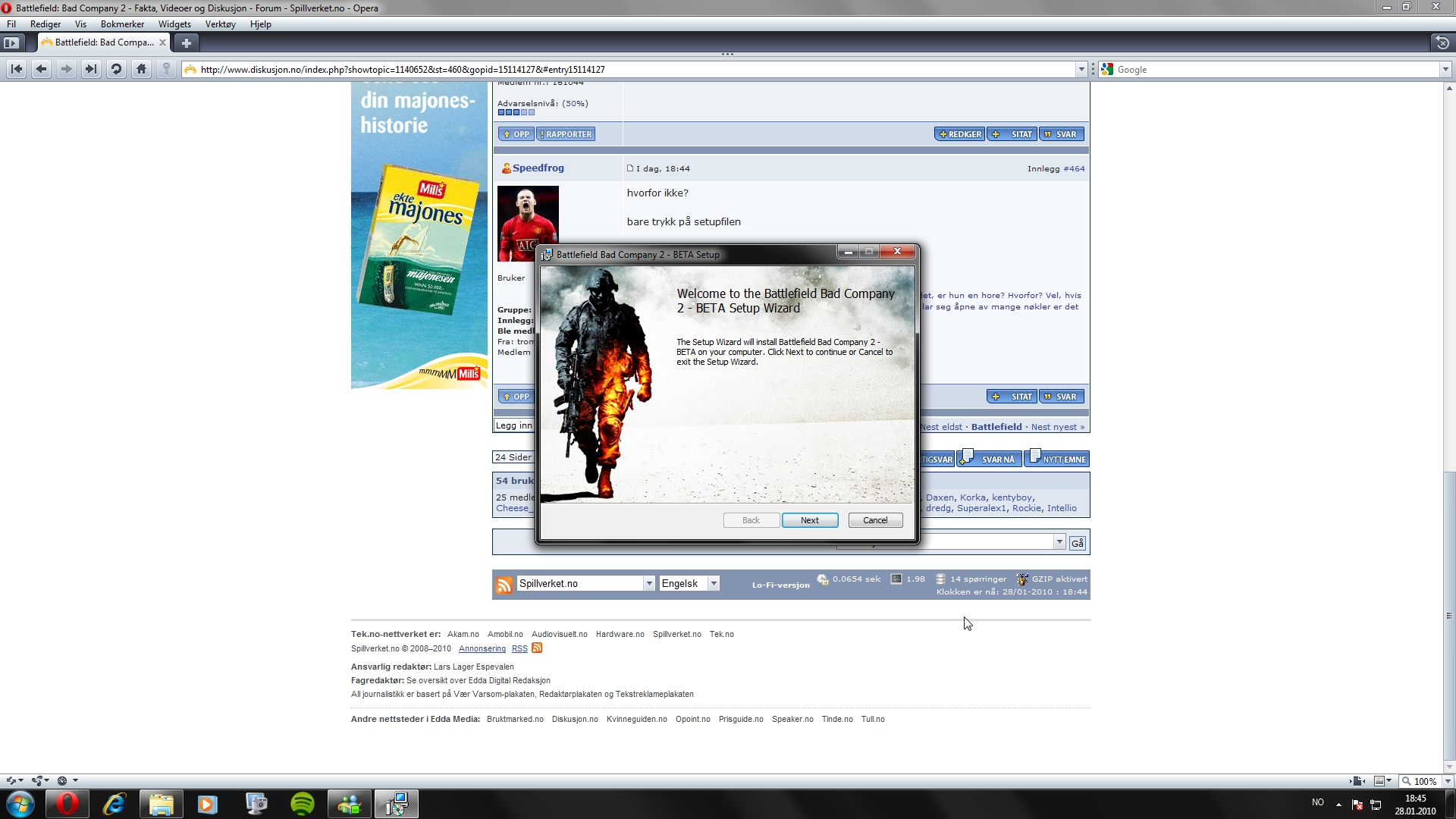Image resolution: width=1456 pixels, height=819 pixels.
Task: Reload the current page
Action: (x=116, y=69)
